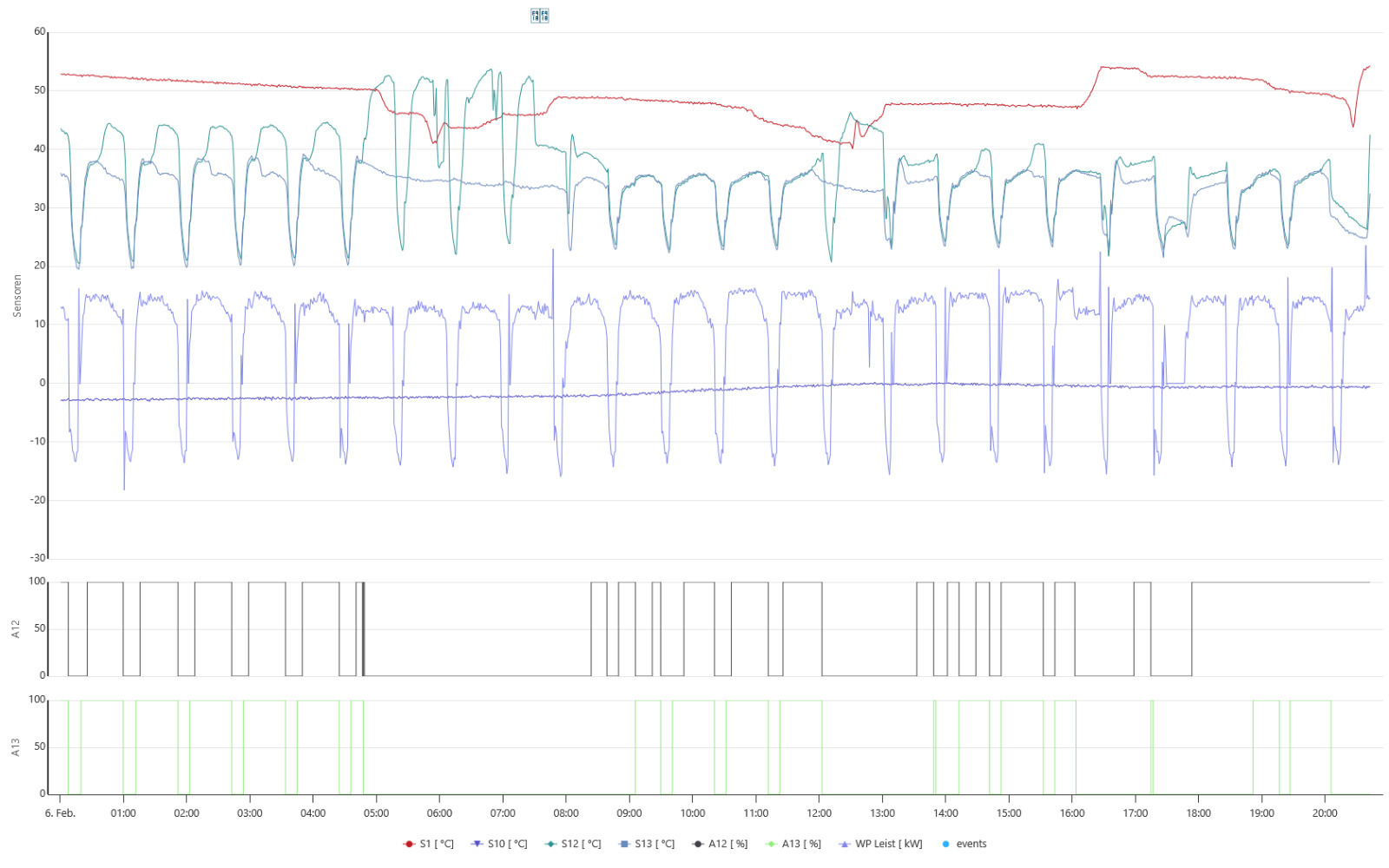Click the S13 [°C] square legend marker
The image size is (1389, 868).
coord(623,844)
